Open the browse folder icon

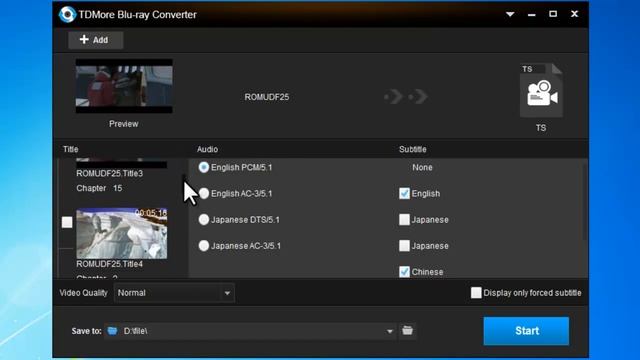click(x=407, y=331)
